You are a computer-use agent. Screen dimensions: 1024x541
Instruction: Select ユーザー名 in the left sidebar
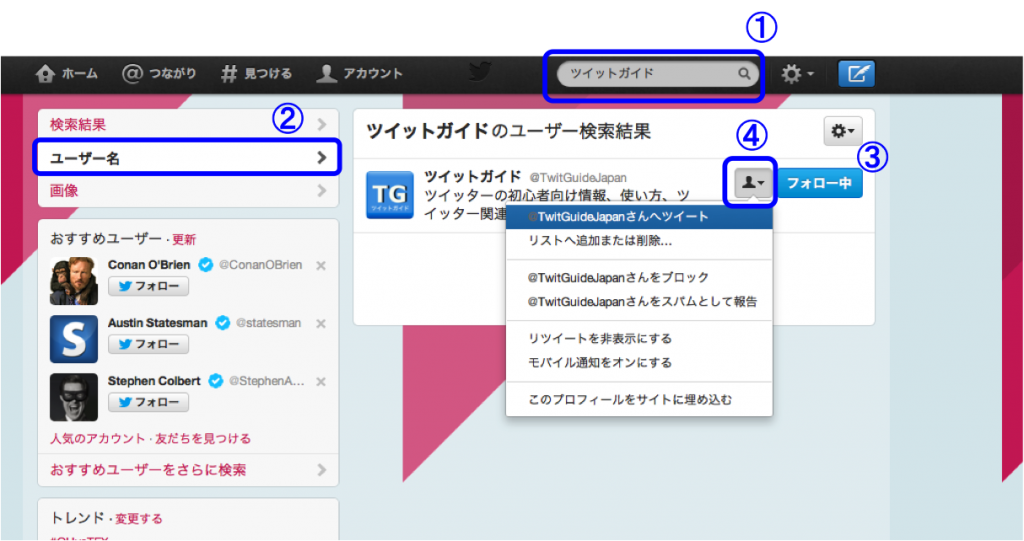(x=188, y=157)
